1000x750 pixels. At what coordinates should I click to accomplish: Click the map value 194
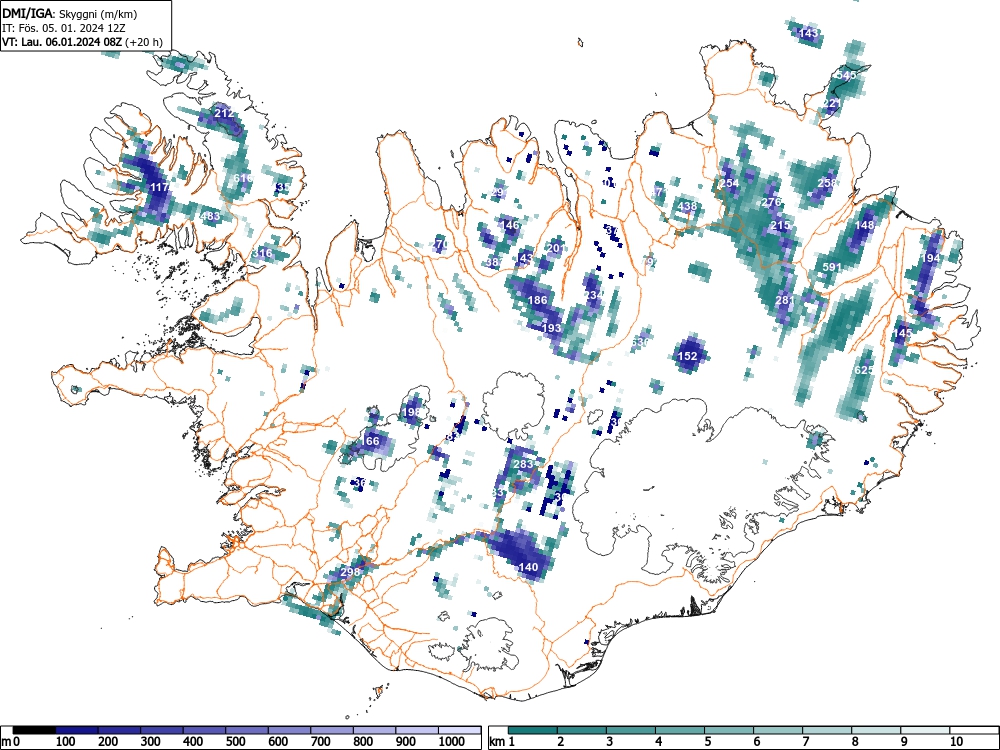click(x=930, y=258)
